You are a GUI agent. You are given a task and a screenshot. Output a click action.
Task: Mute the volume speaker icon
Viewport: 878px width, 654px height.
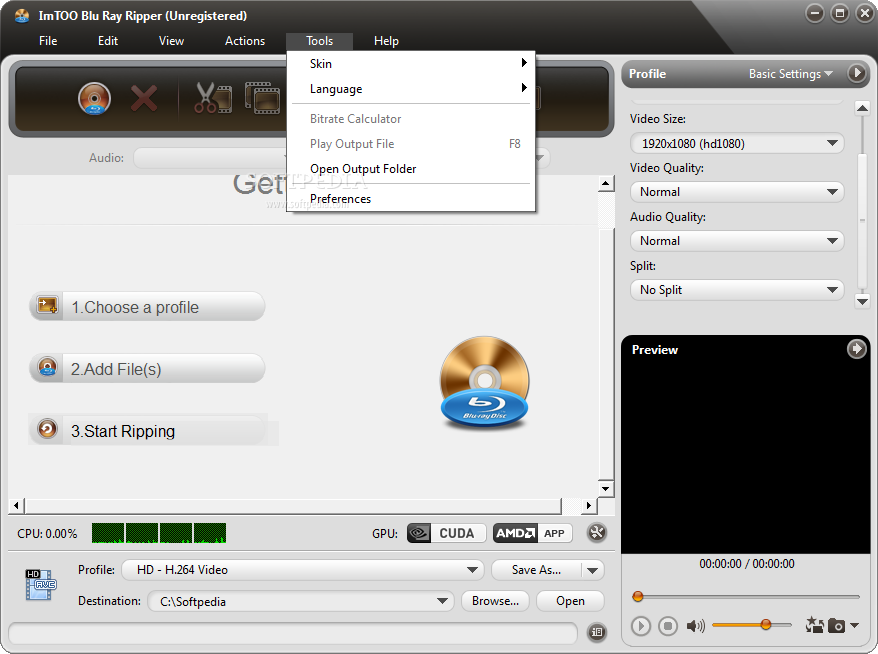695,625
